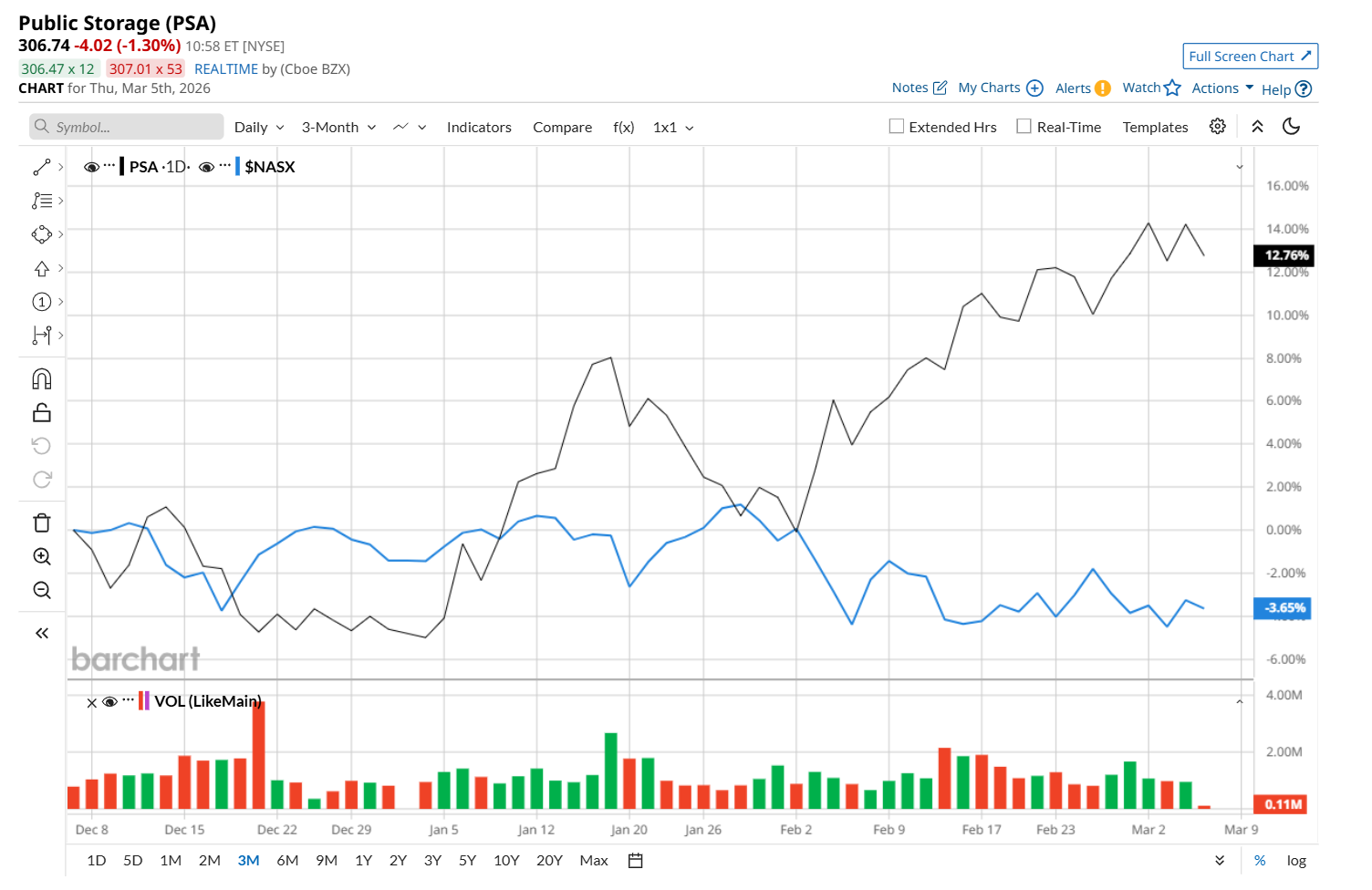Viewport: 1372px width, 890px height.
Task: Open options menu for PSA series
Action: [109, 166]
